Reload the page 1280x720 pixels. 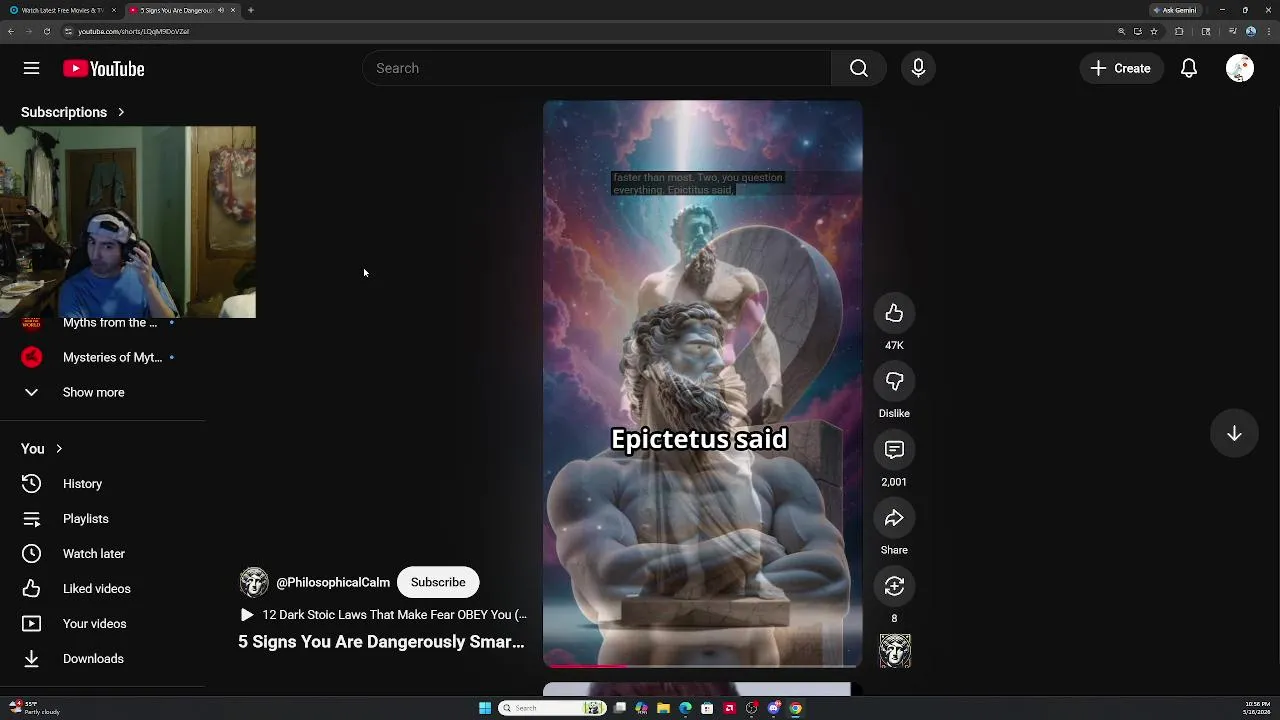[46, 31]
